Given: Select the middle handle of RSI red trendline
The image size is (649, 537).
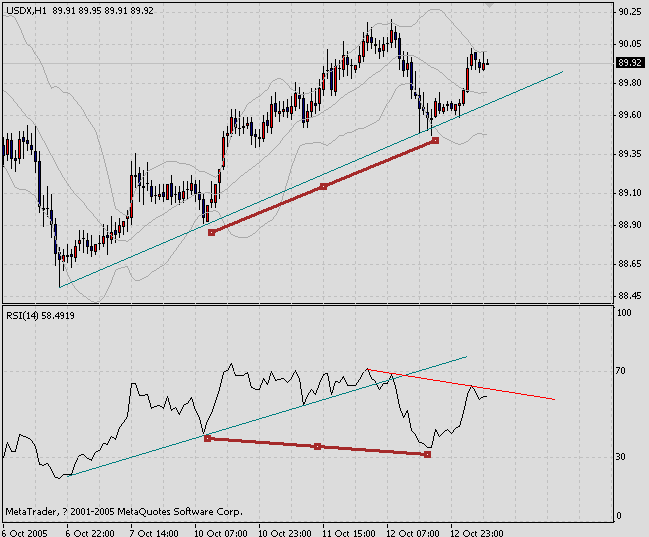Looking at the screenshot, I should click(x=317, y=446).
